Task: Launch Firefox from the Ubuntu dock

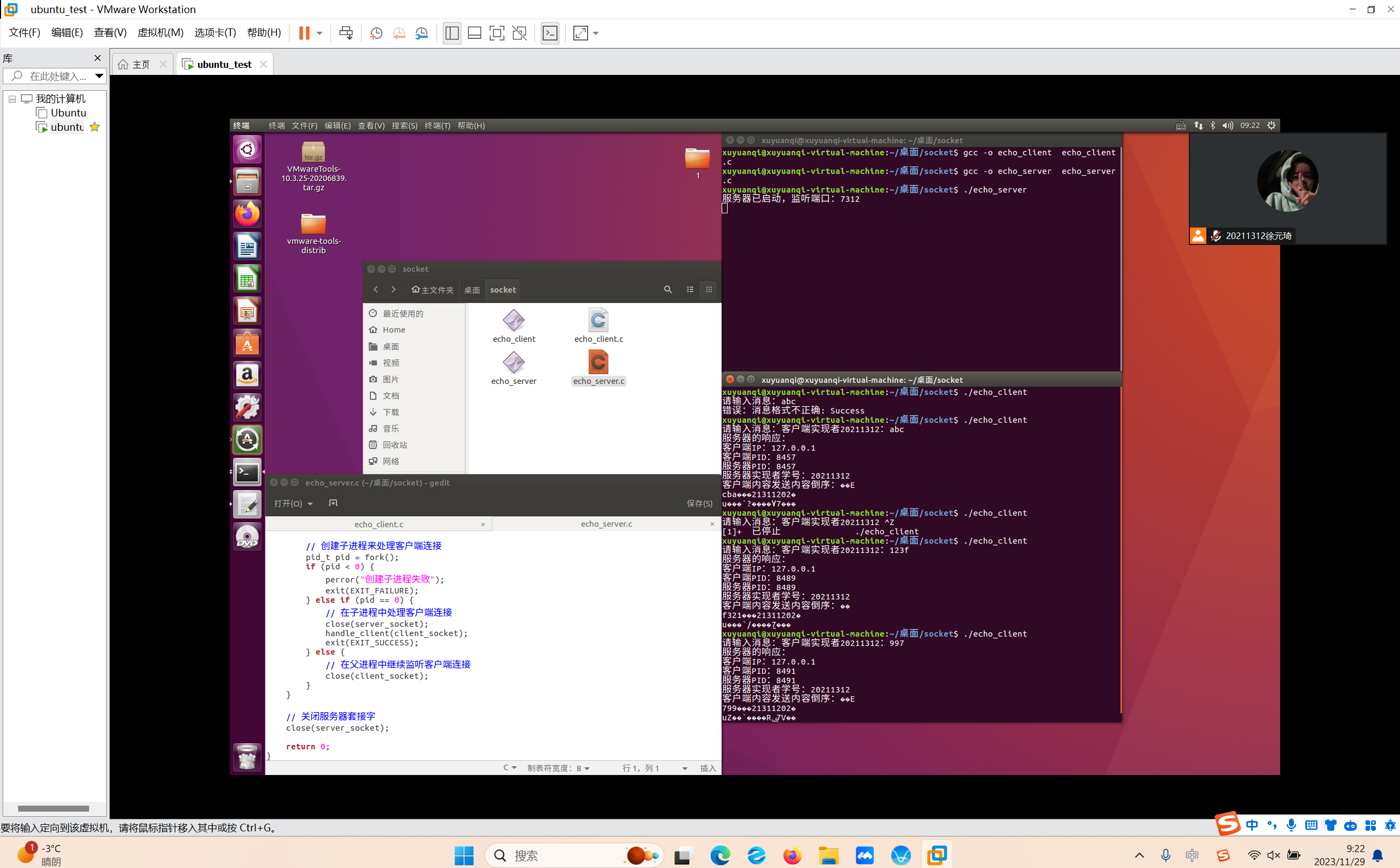Action: (247, 214)
